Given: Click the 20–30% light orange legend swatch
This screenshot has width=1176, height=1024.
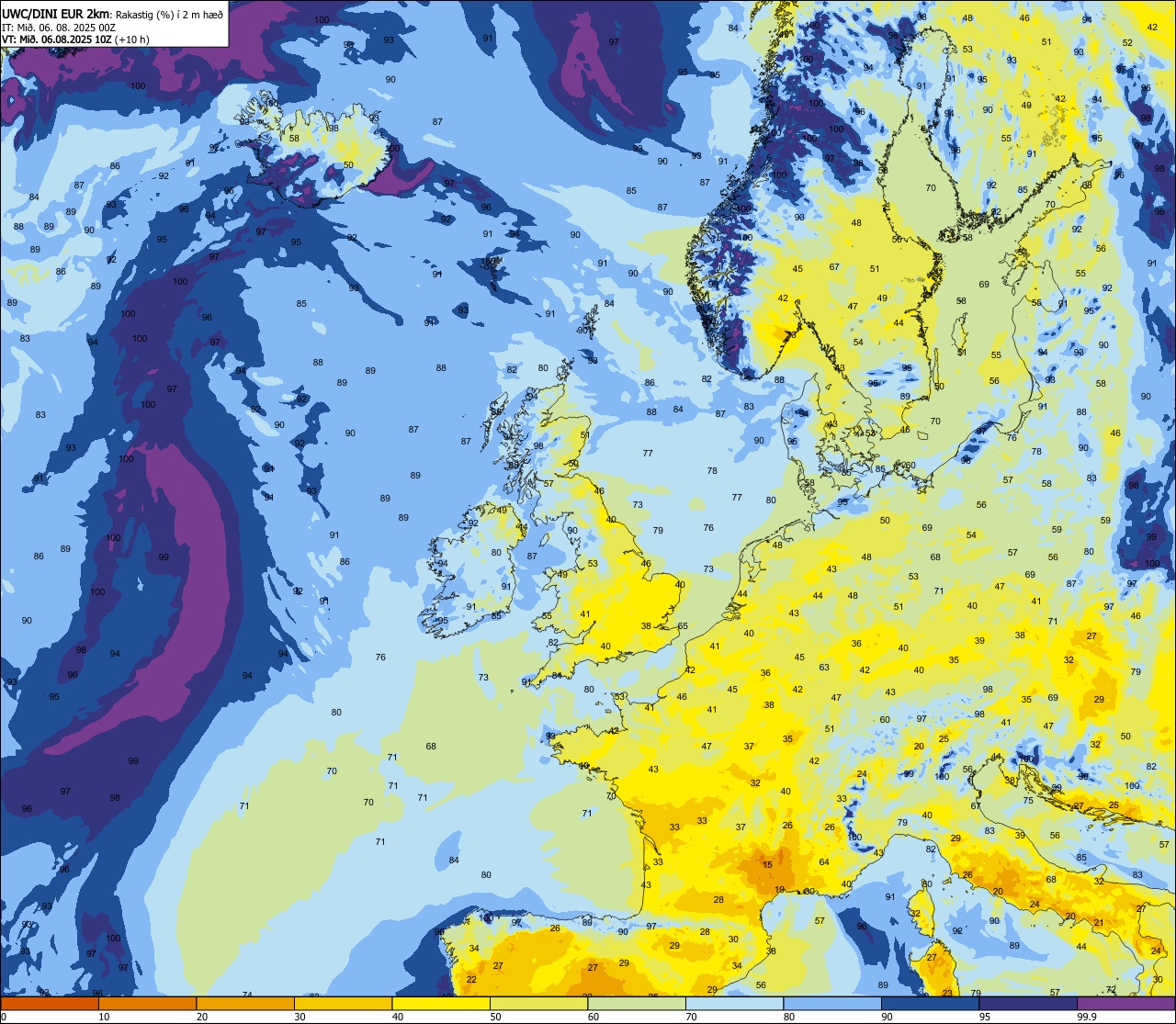Looking at the screenshot, I should [245, 1003].
